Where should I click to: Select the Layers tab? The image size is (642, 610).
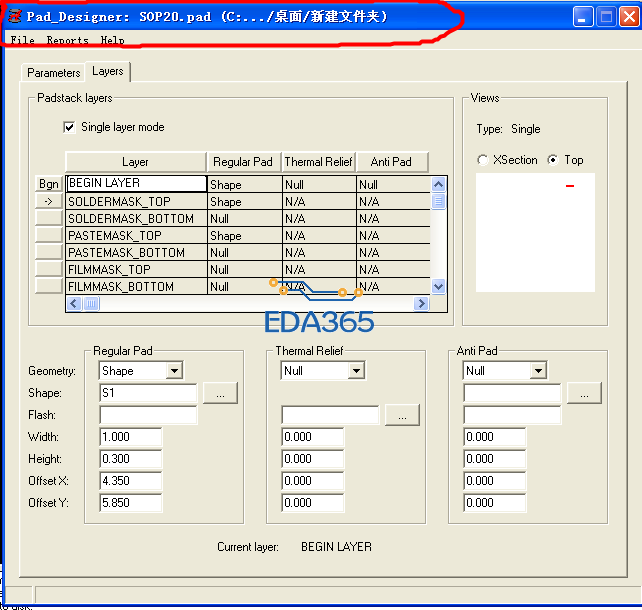click(108, 71)
